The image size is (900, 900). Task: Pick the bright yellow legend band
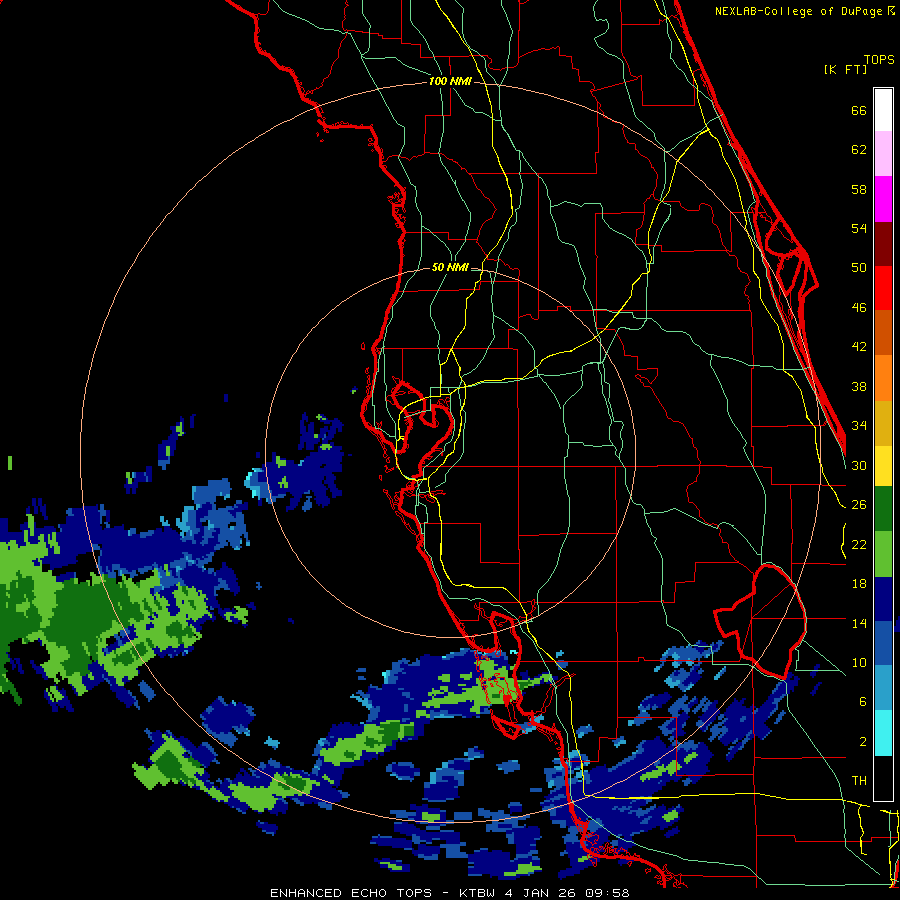(x=883, y=466)
